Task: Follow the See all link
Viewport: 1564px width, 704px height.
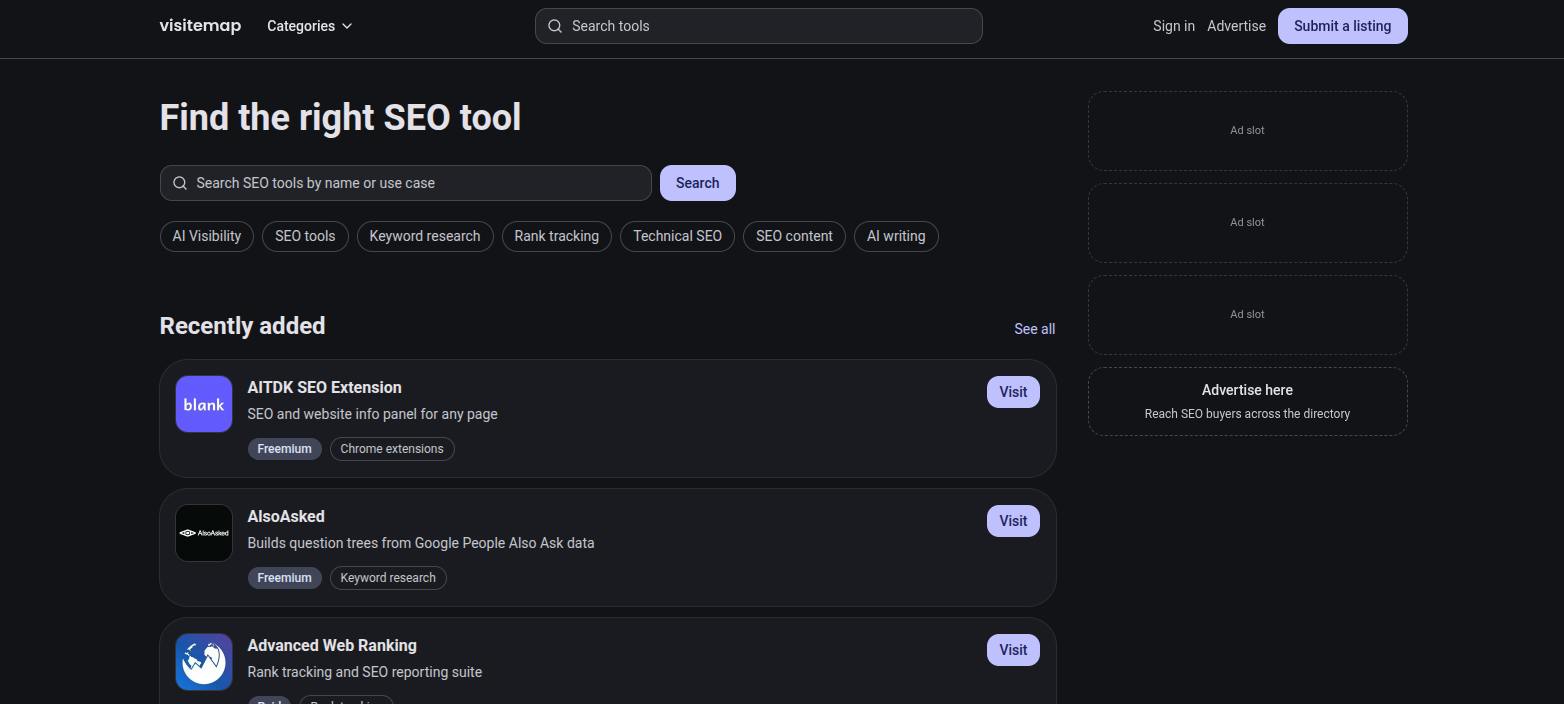Action: (1034, 329)
